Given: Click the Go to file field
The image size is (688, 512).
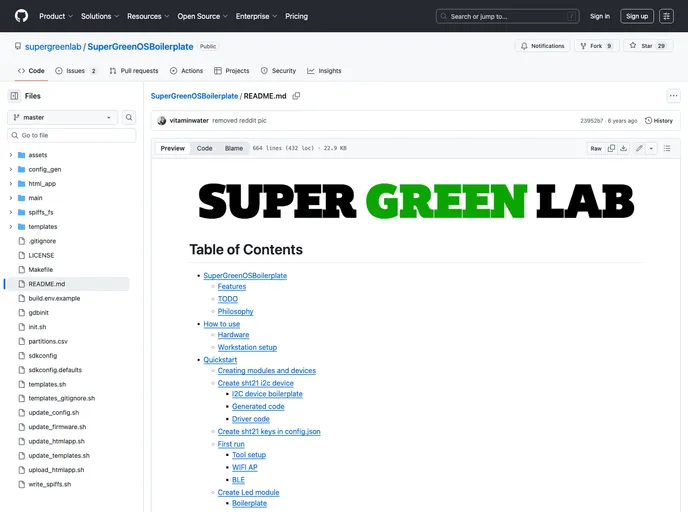Looking at the screenshot, I should click(72, 135).
